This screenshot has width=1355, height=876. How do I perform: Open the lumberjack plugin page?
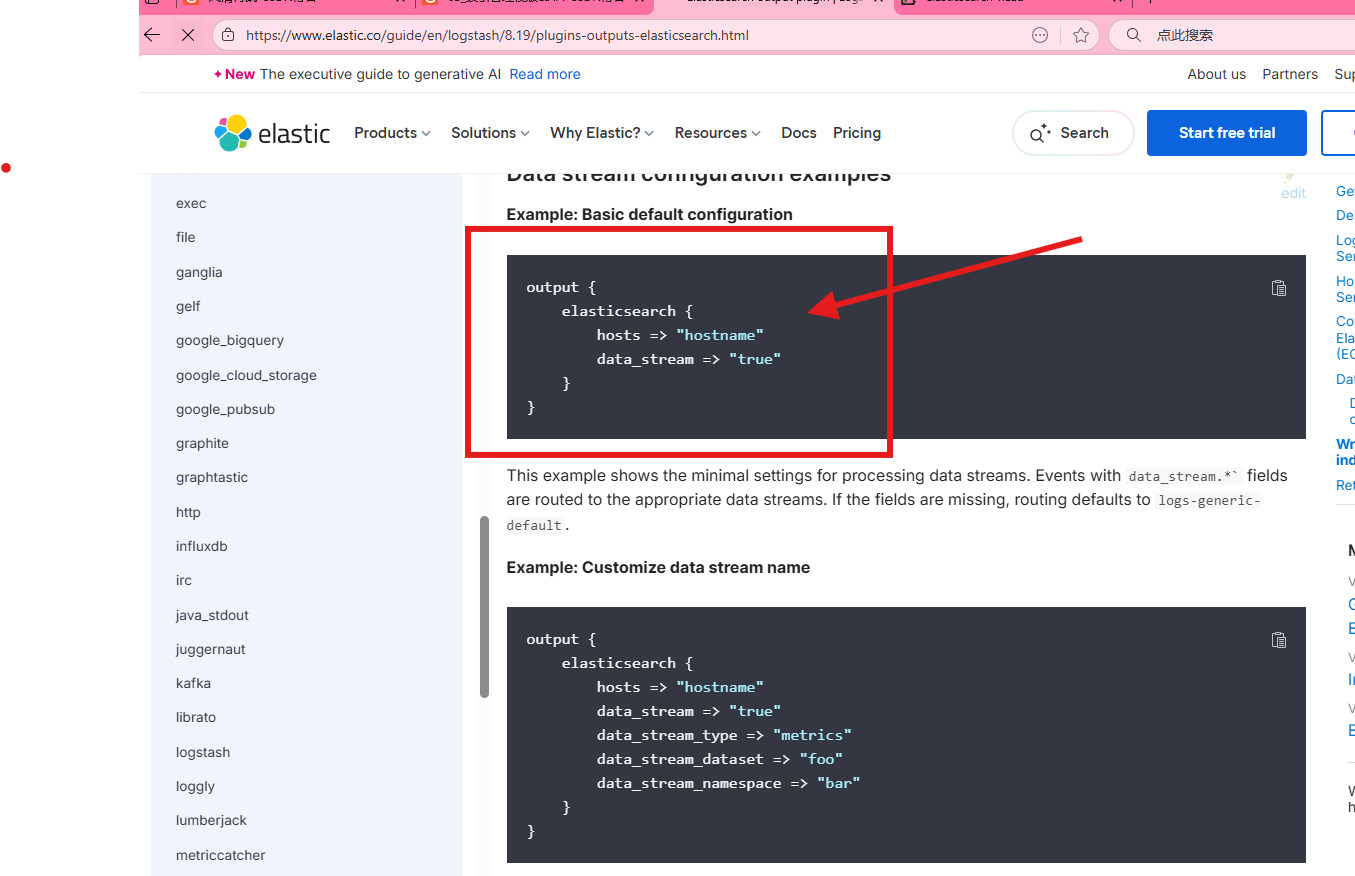(211, 820)
